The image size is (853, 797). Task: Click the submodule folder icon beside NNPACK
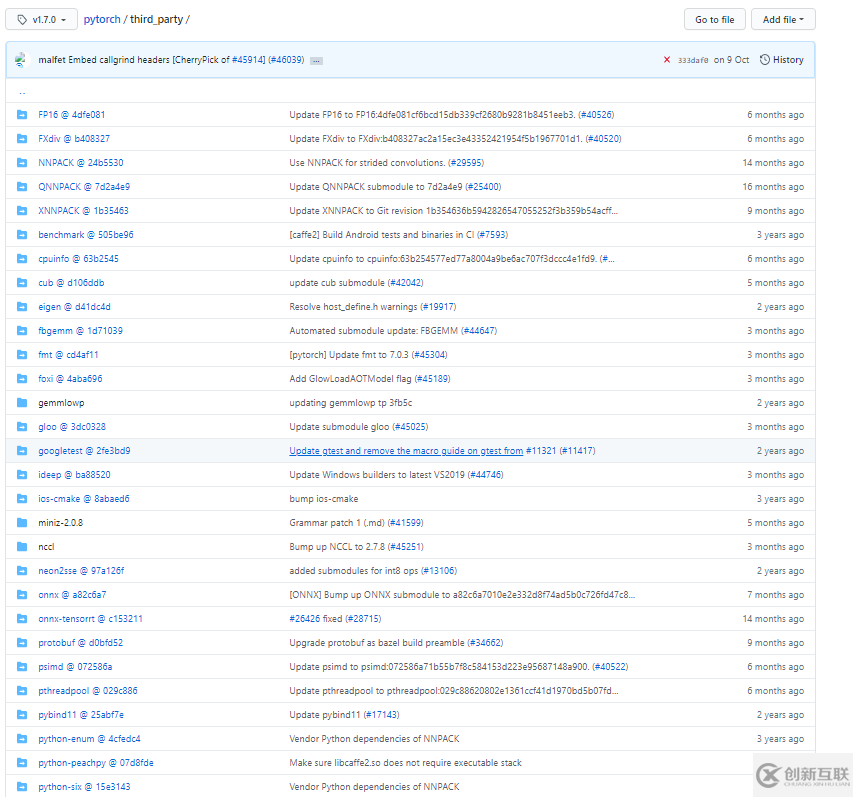click(x=22, y=163)
